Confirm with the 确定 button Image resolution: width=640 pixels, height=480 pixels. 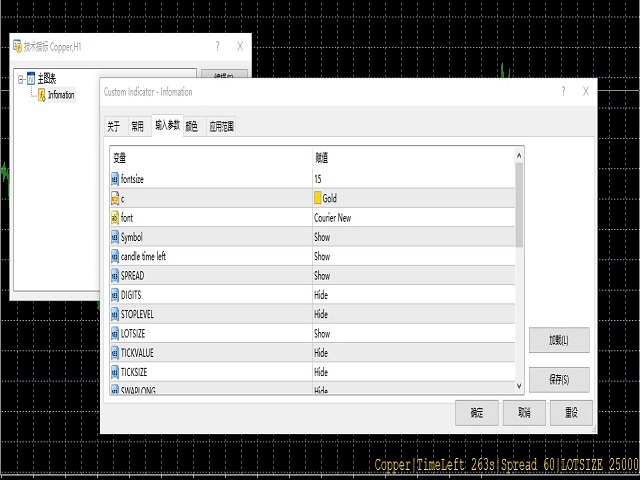pyautogui.click(x=477, y=413)
